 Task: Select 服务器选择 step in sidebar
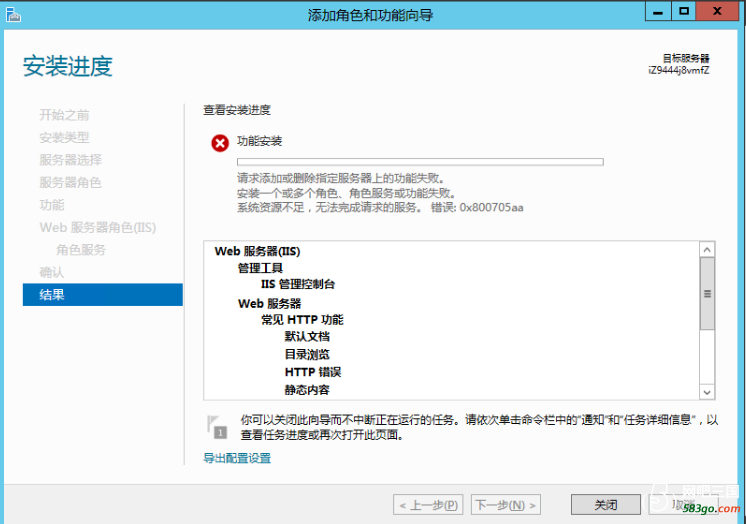(x=70, y=160)
